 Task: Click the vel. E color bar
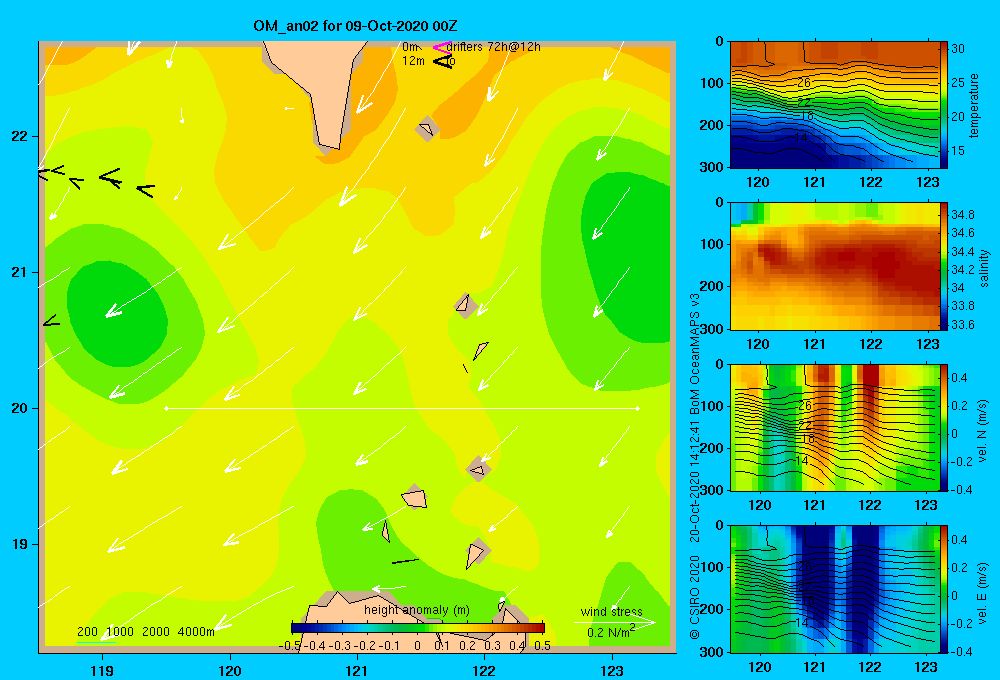tap(943, 589)
